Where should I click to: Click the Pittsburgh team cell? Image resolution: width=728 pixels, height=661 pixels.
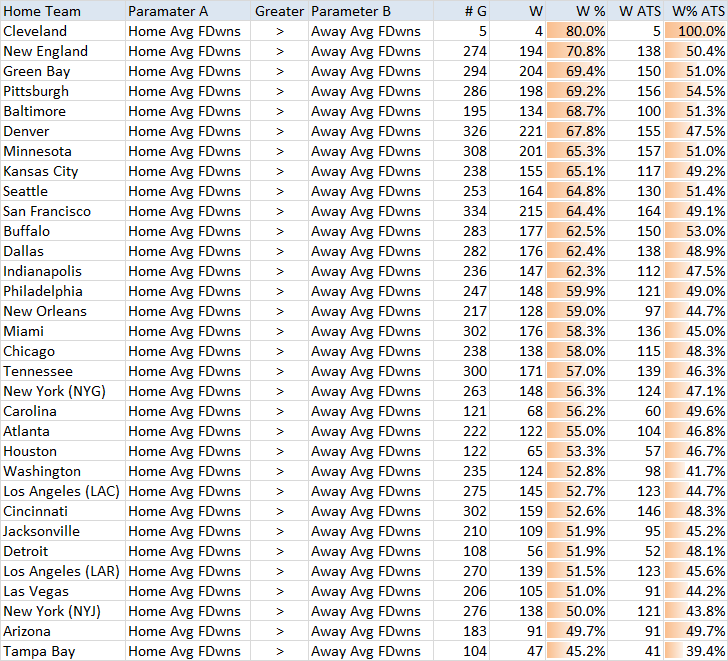point(63,91)
